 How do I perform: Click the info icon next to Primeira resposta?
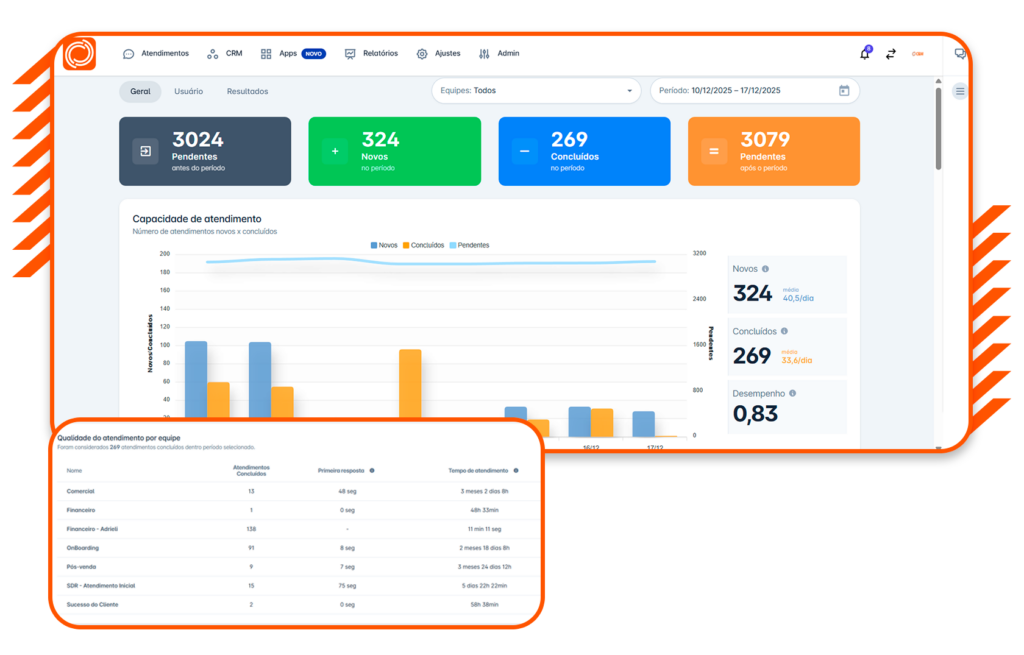point(372,470)
